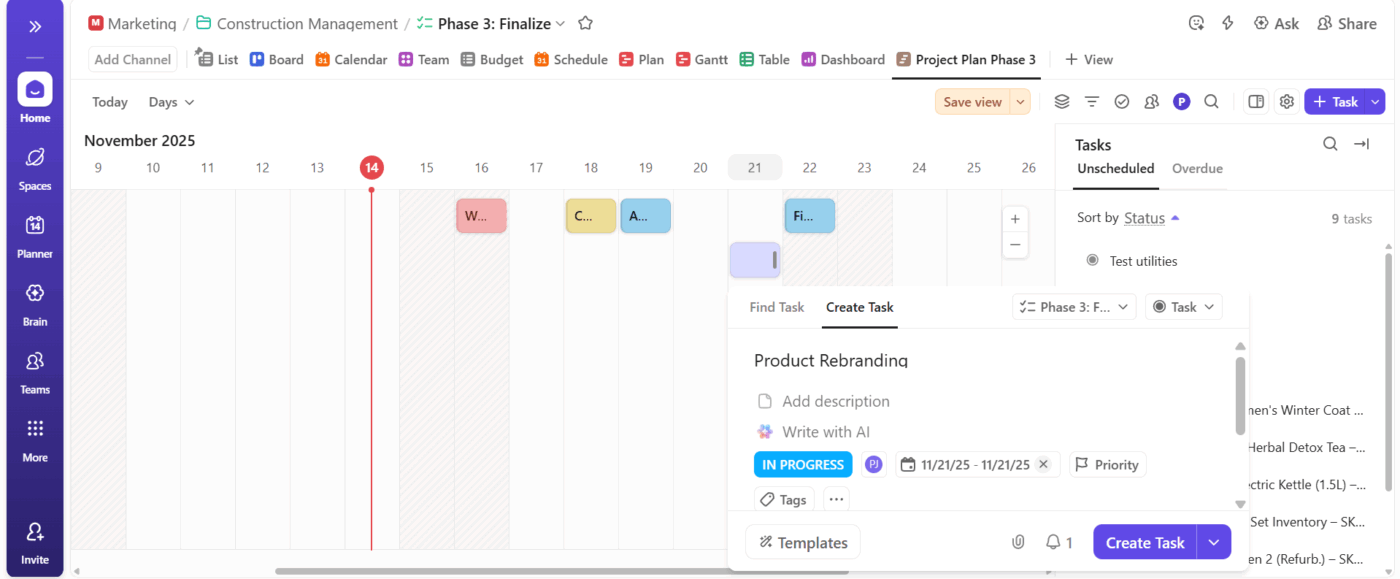The image size is (1400, 579).
Task: Toggle the favorite star next to Phase 3
Action: tap(585, 23)
